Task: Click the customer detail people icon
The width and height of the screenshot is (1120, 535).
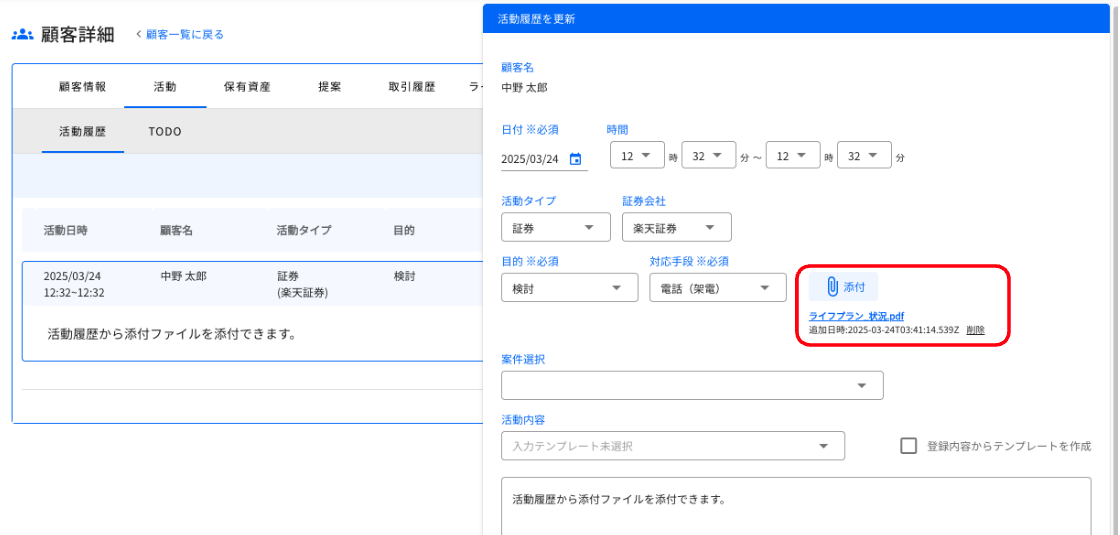Action: [x=23, y=34]
